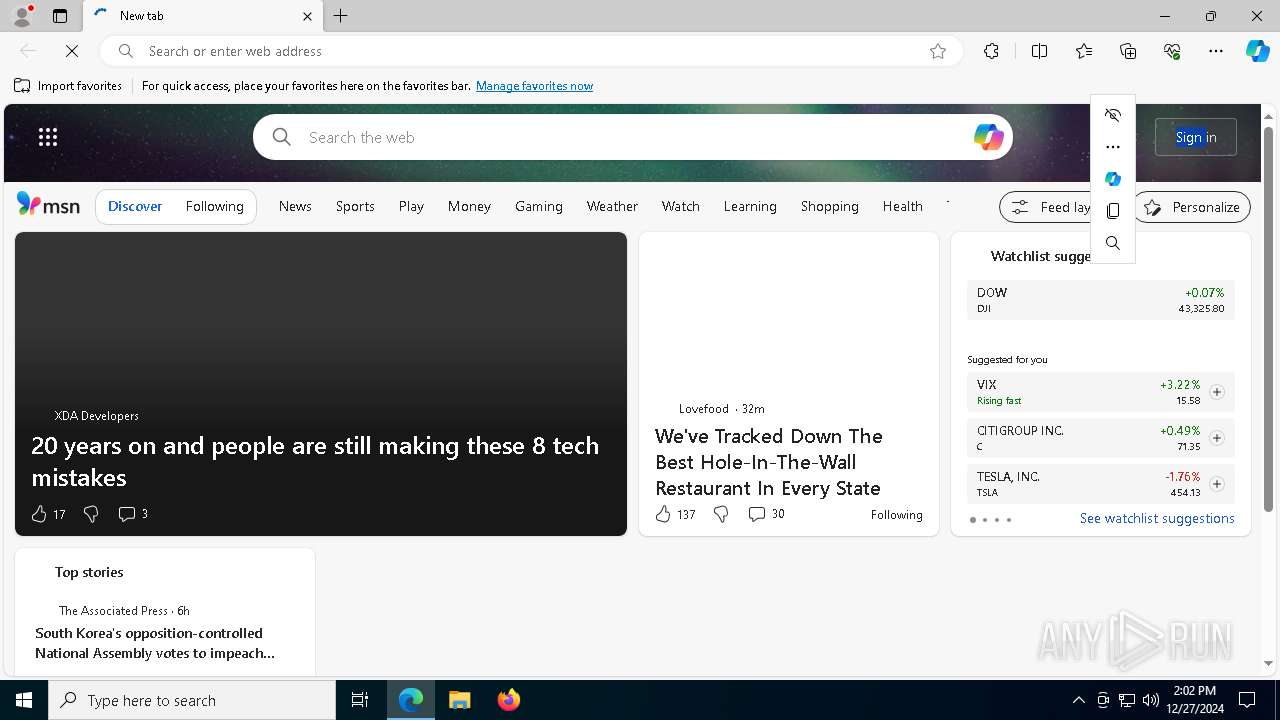Open split screen view
Viewport: 1280px width, 720px height.
(1039, 51)
